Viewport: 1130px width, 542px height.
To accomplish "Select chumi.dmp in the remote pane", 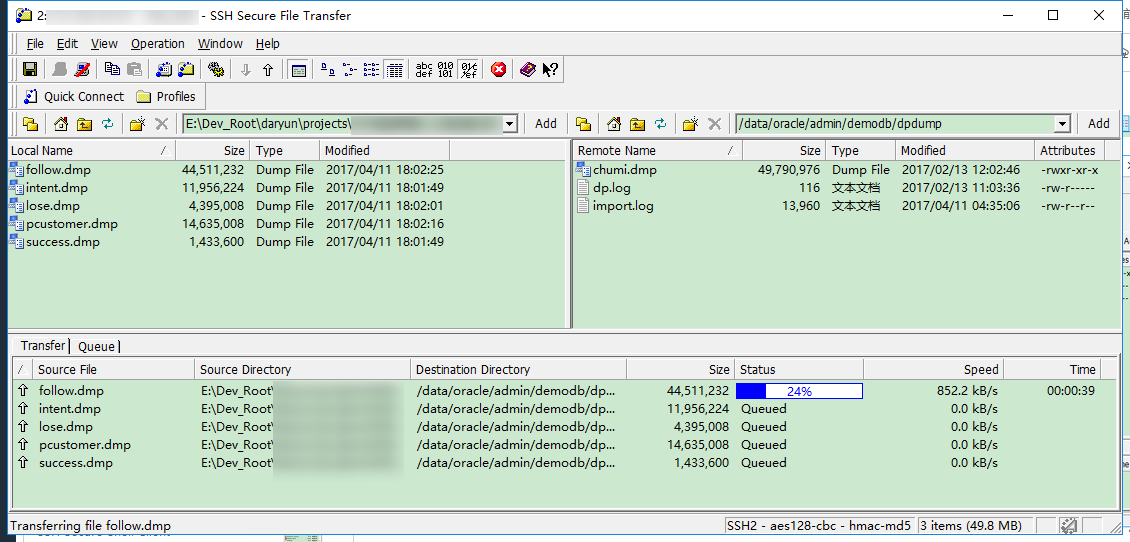I will click(625, 170).
